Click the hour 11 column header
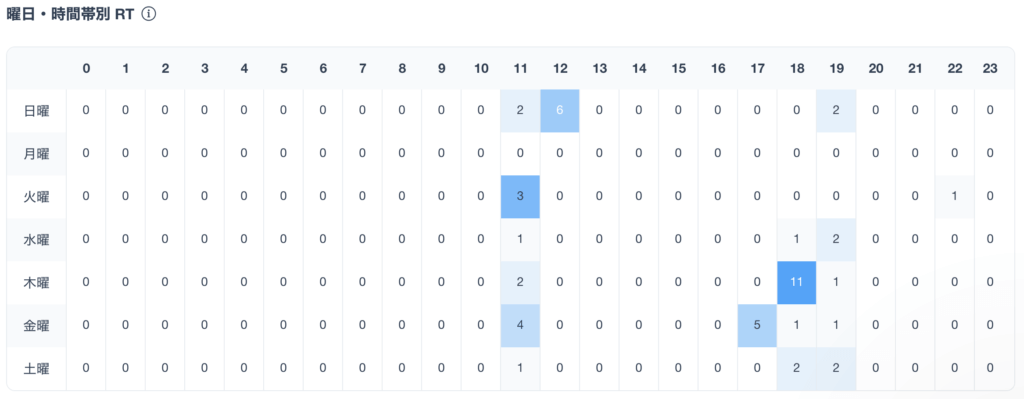This screenshot has width=1024, height=399. (520, 68)
